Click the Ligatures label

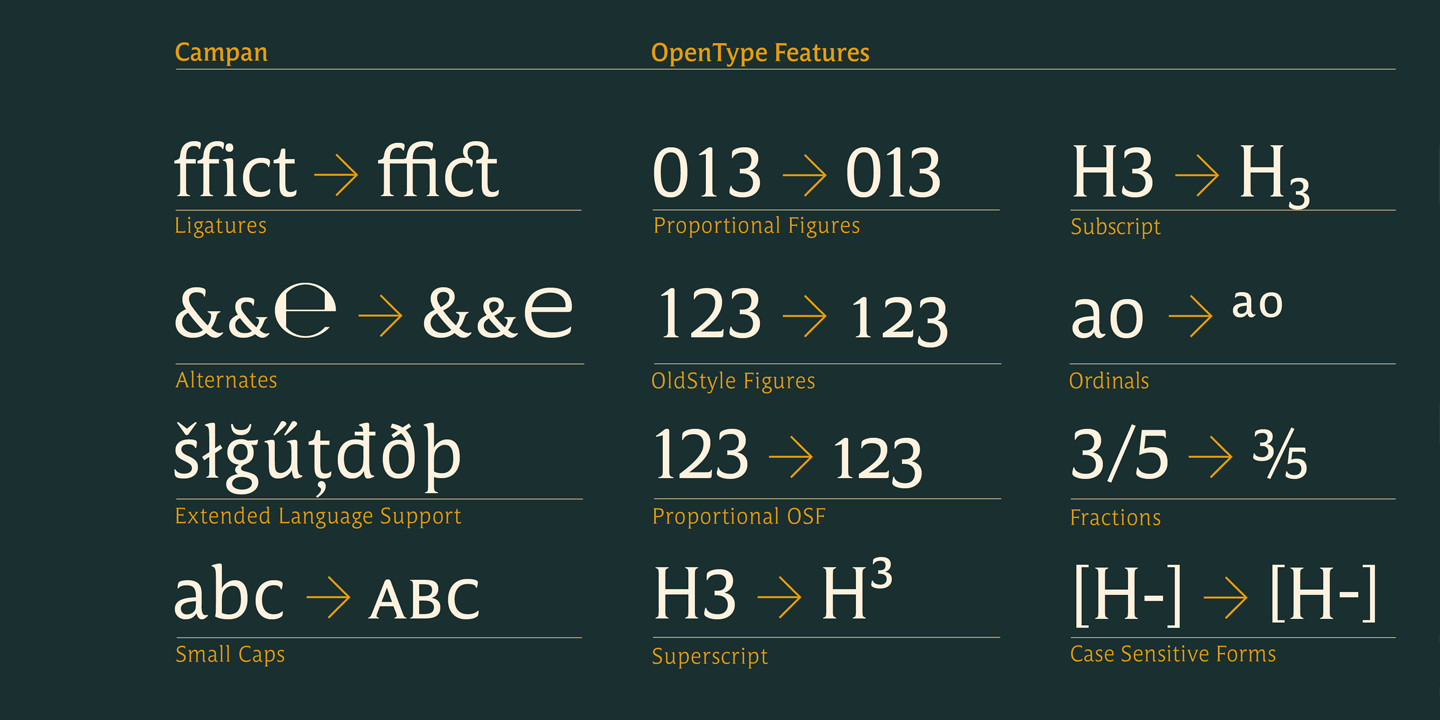(220, 226)
